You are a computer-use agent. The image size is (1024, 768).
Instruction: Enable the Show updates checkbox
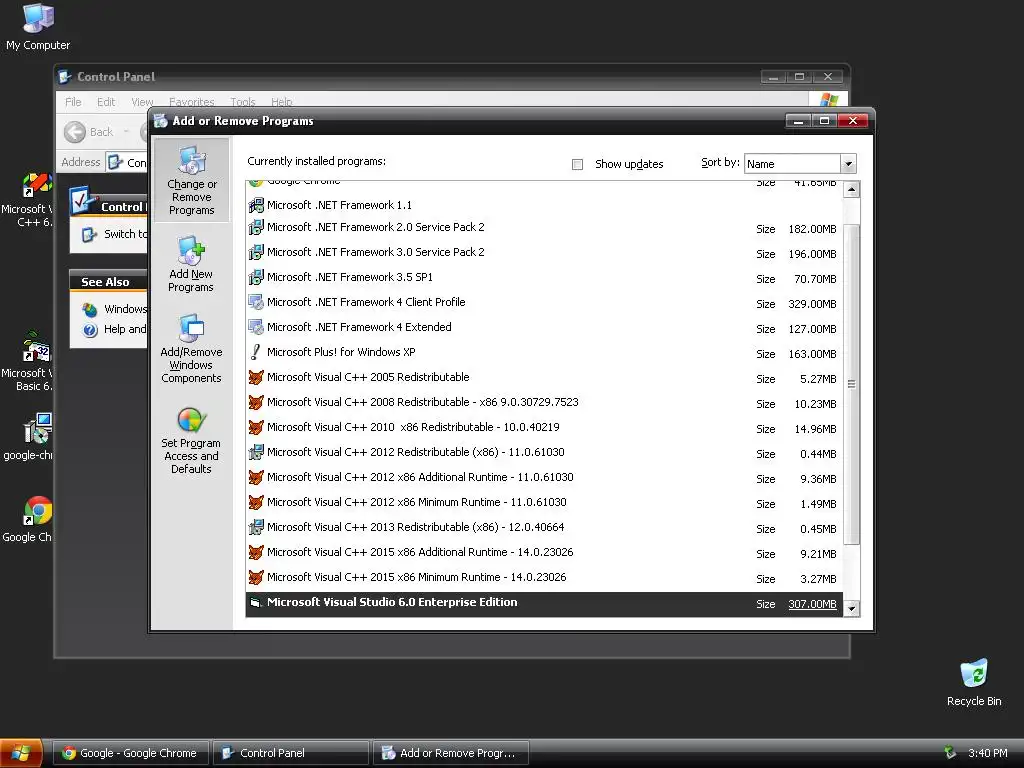click(x=577, y=164)
